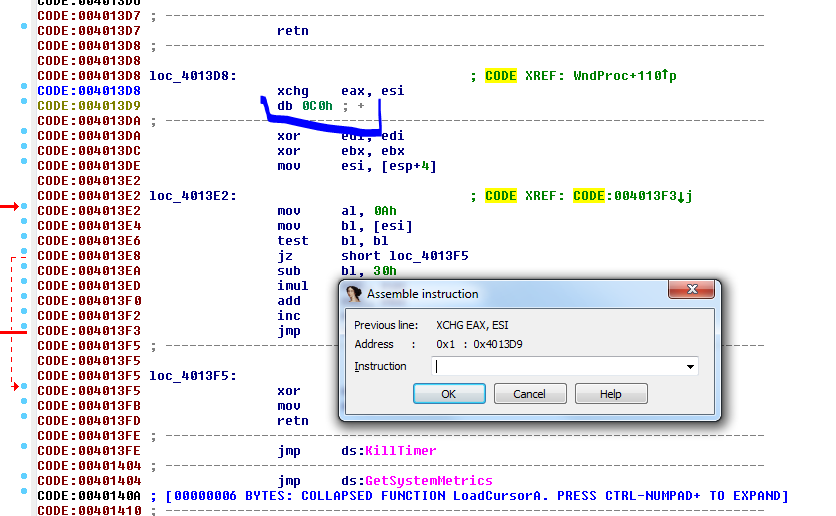Follow the GetSystemMetrics import reference
Screen dimensions: 836x516
[x=429, y=481]
